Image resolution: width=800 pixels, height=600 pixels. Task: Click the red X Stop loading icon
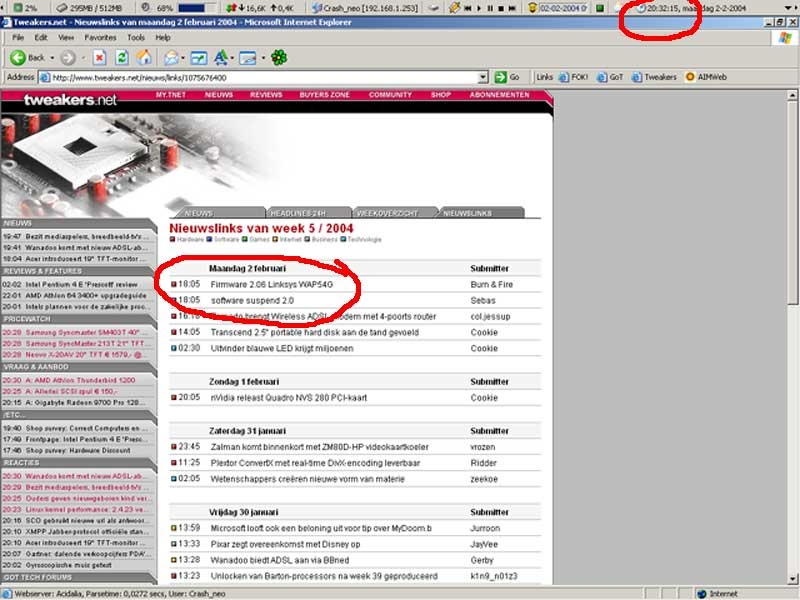99,58
